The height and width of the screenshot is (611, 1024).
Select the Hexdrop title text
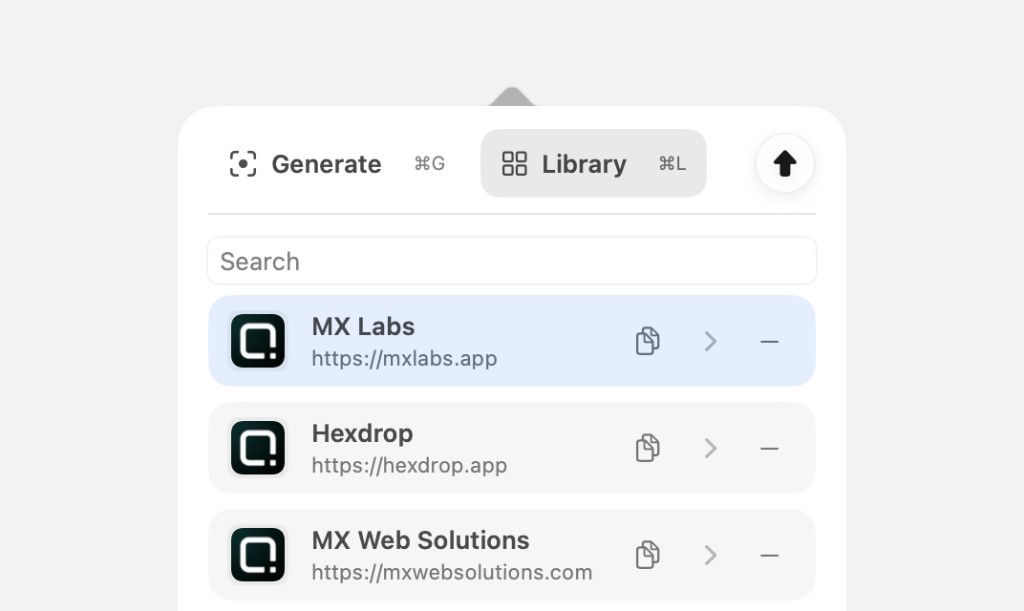[x=362, y=433]
